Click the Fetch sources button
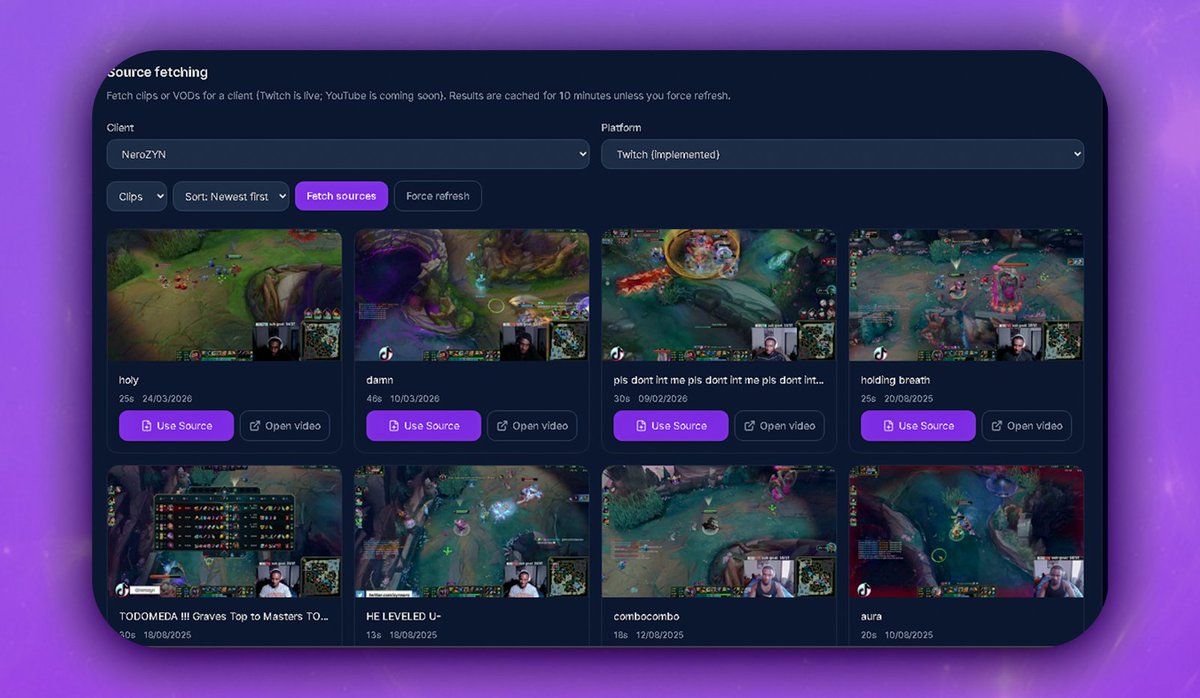The width and height of the screenshot is (1200, 698). (x=341, y=196)
